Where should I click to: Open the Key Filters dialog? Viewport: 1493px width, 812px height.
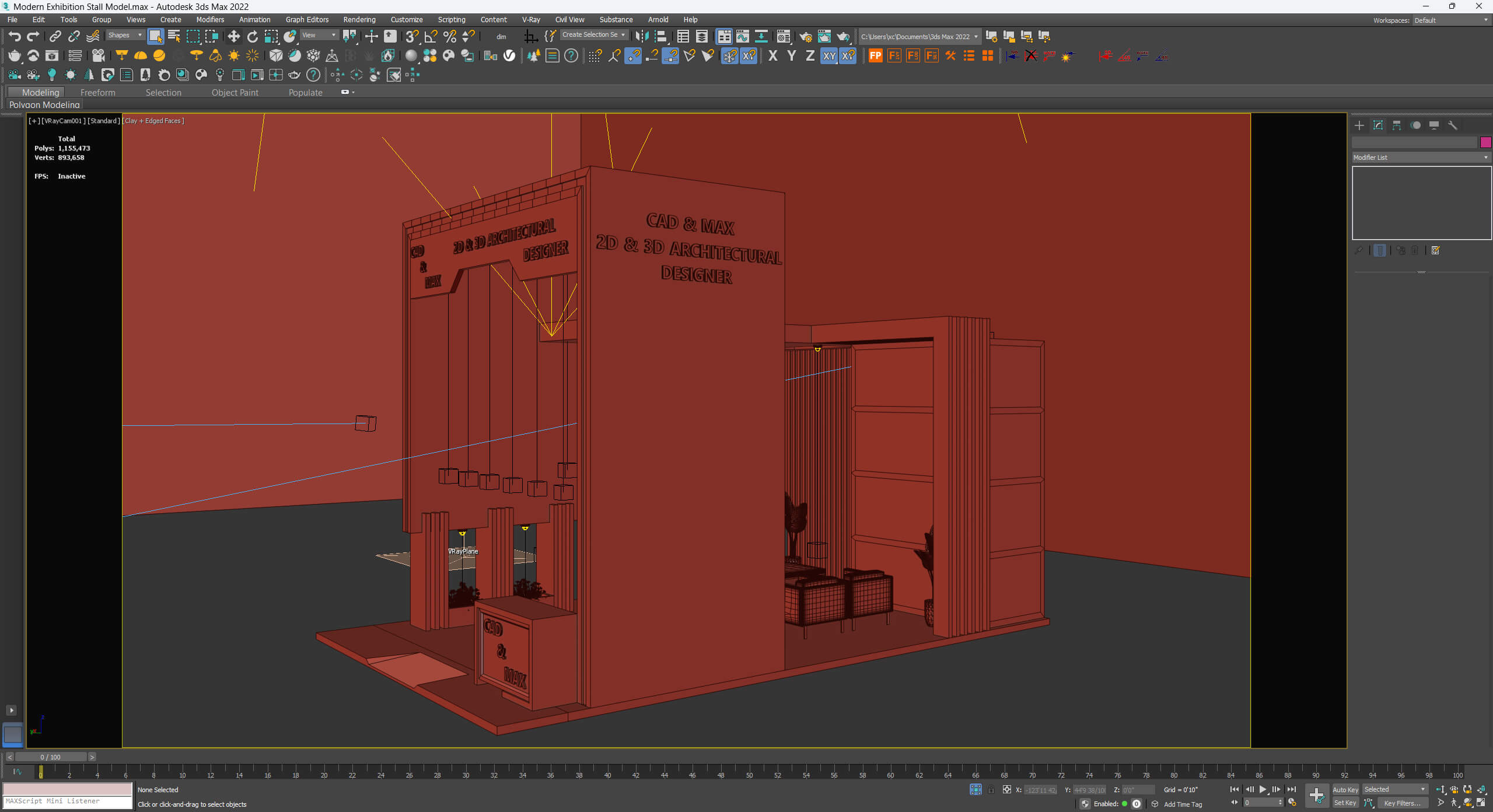[x=1402, y=803]
